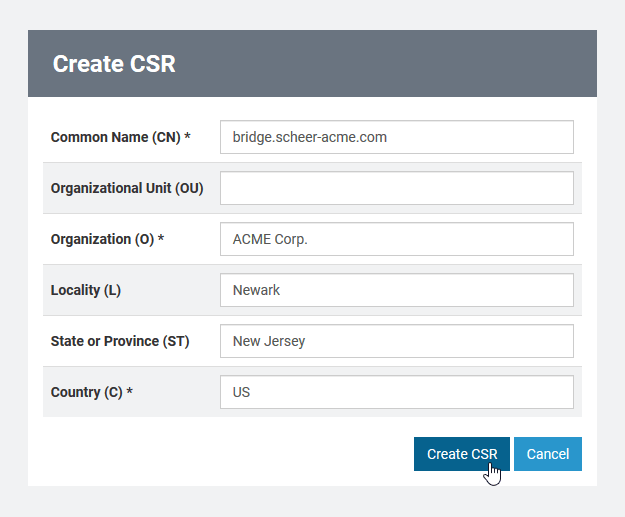Click the Common Name input field
Screen dimensions: 625x517
tap(396, 137)
